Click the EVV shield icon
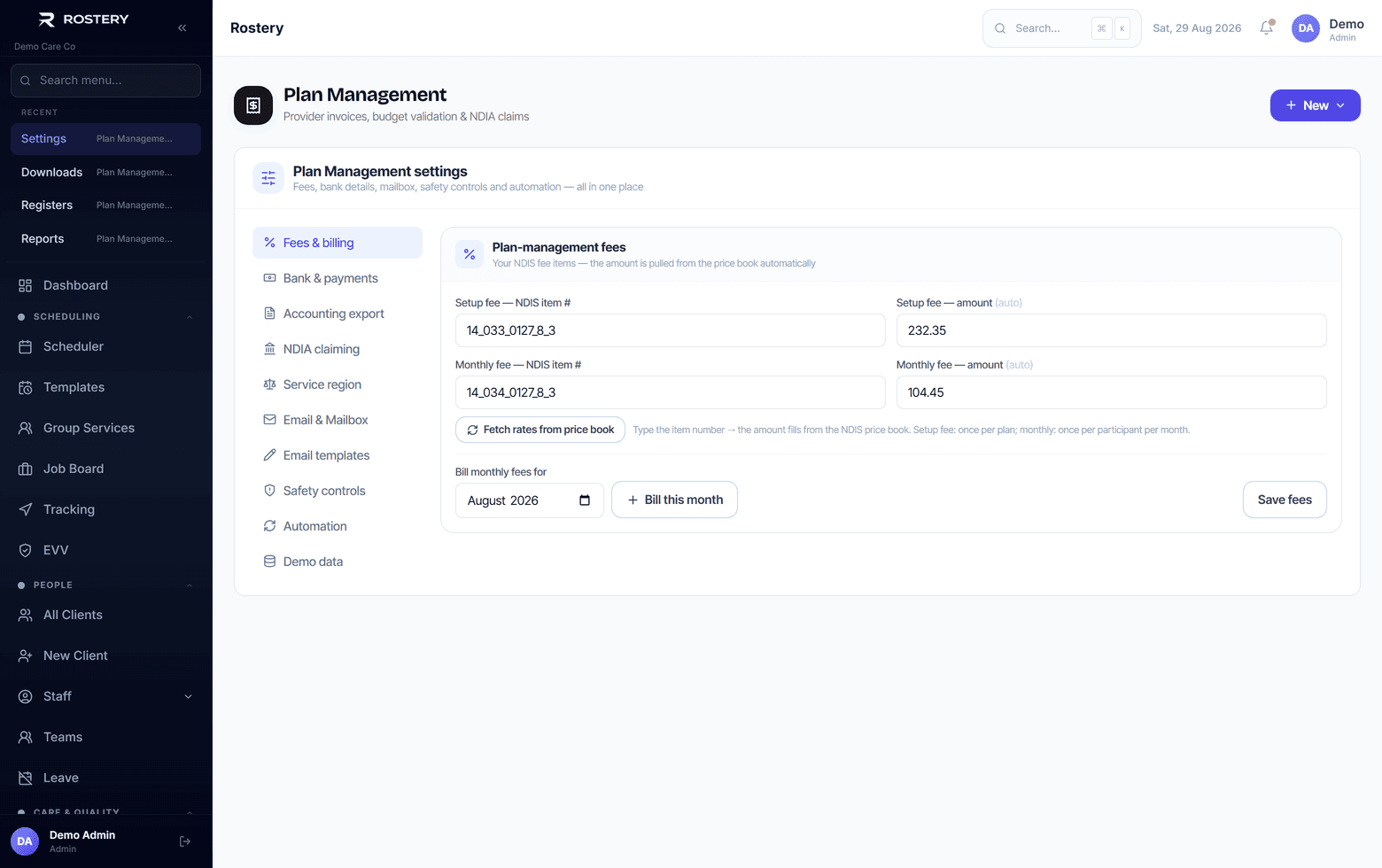Image resolution: width=1382 pixels, height=868 pixels. pos(26,550)
